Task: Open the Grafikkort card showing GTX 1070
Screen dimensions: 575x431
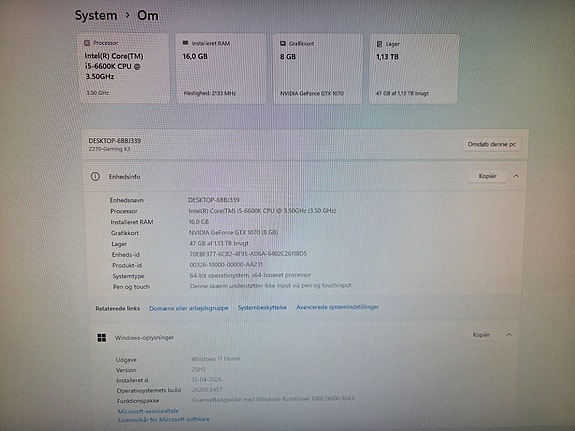Action: click(317, 69)
